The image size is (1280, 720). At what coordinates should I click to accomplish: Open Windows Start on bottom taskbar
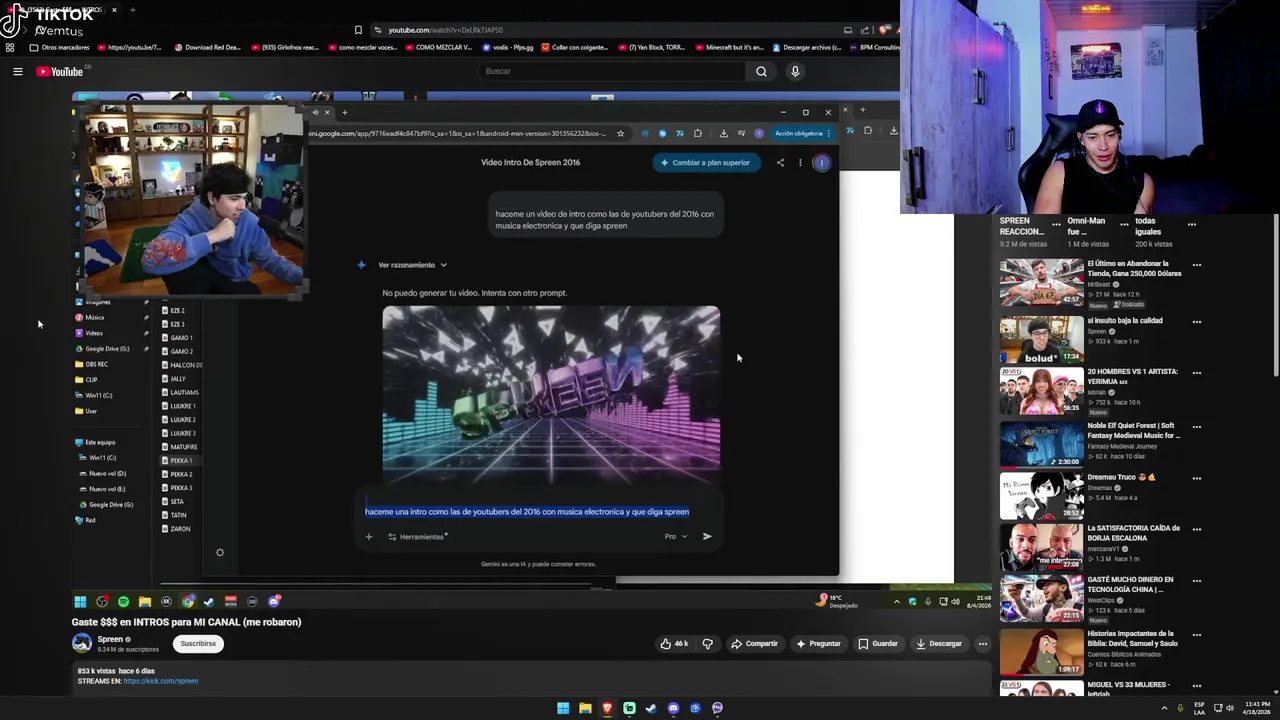click(563, 708)
